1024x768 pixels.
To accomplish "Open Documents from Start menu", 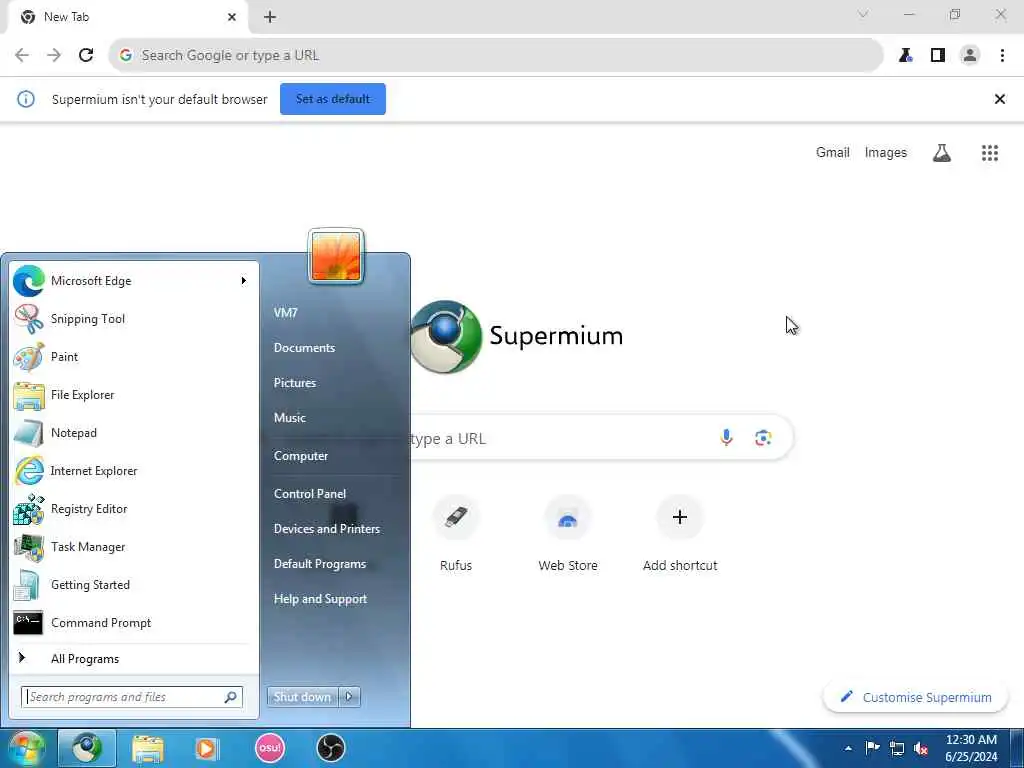I will [x=304, y=347].
